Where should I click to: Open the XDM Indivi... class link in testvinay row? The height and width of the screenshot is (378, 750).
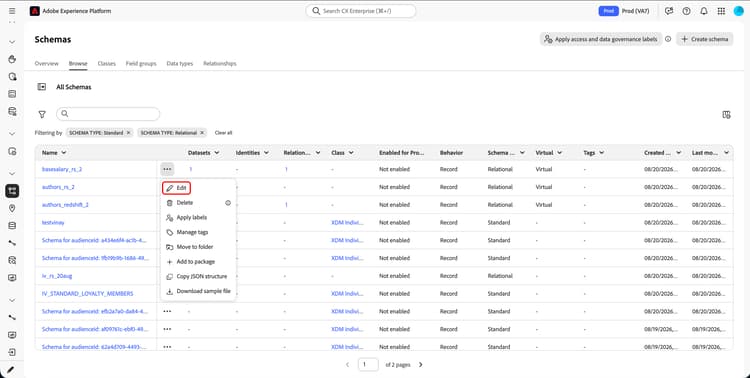coord(347,222)
